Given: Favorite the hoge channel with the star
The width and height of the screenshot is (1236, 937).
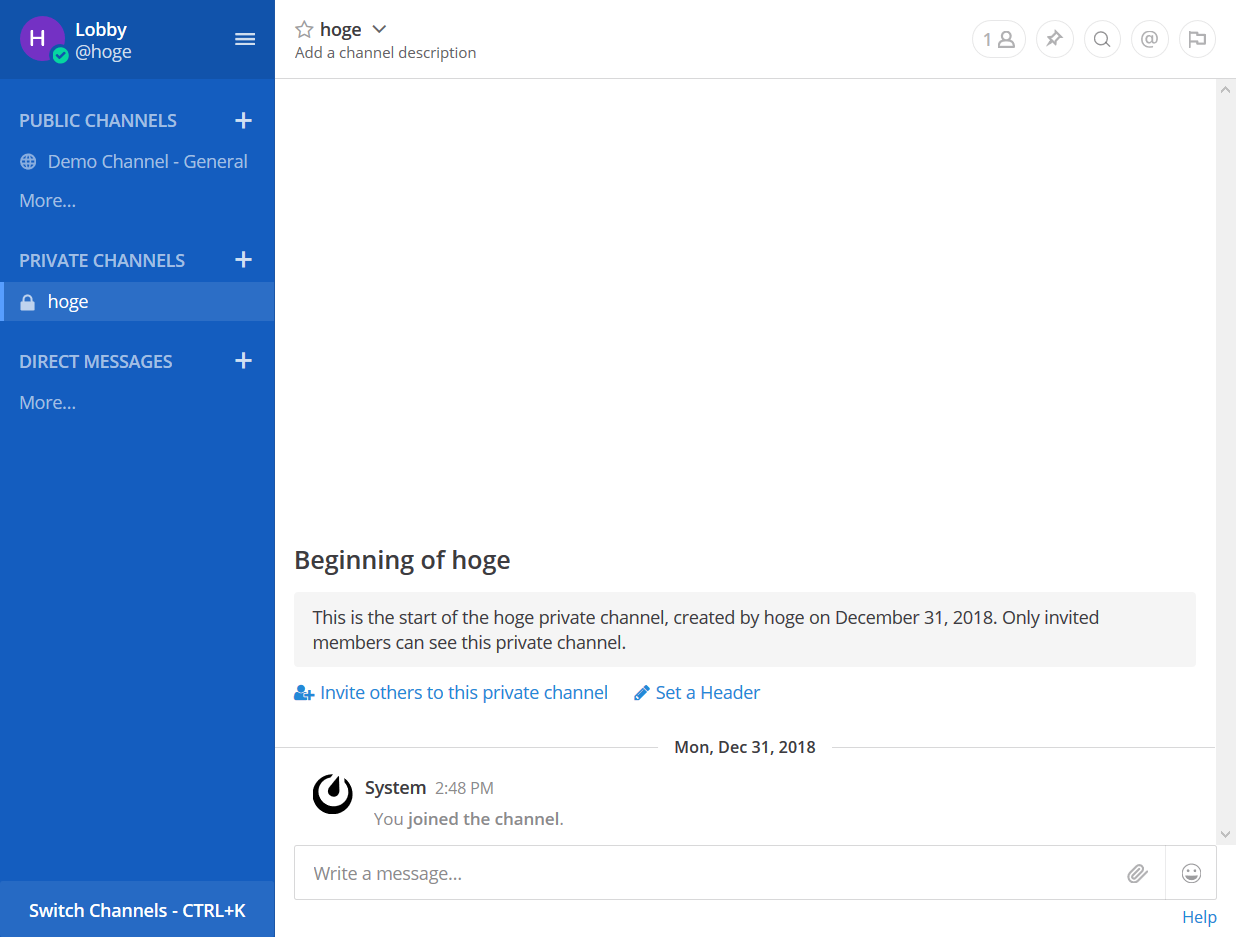Looking at the screenshot, I should click(303, 28).
